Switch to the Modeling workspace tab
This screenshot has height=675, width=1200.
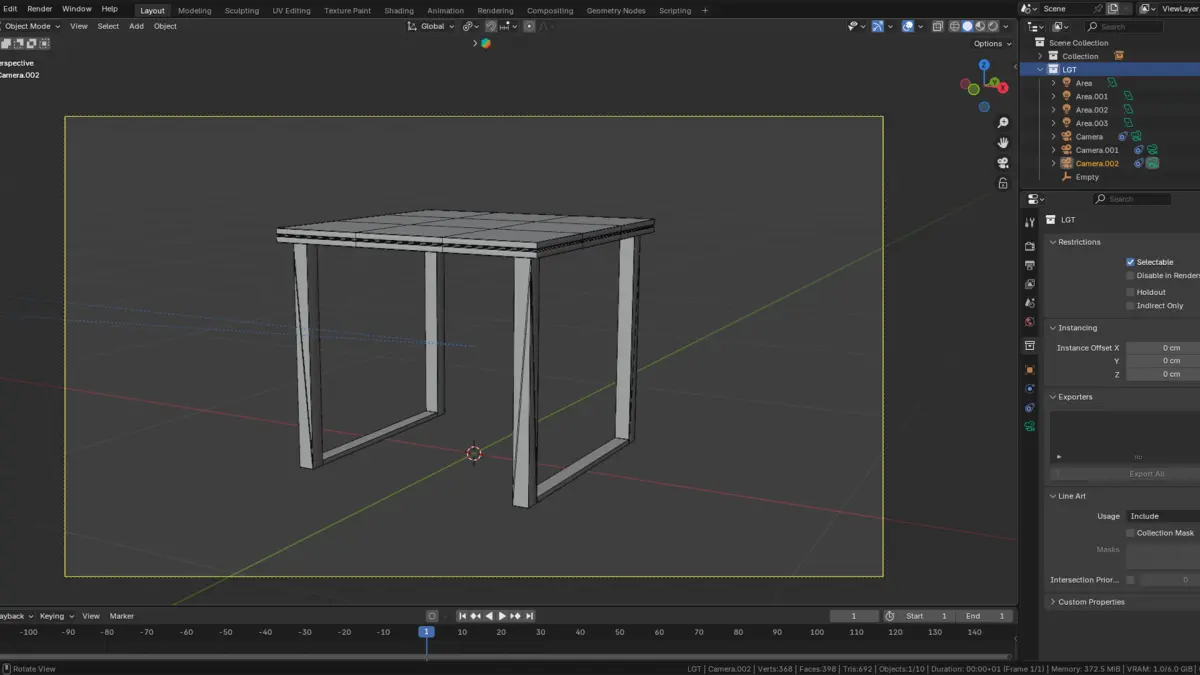195,10
